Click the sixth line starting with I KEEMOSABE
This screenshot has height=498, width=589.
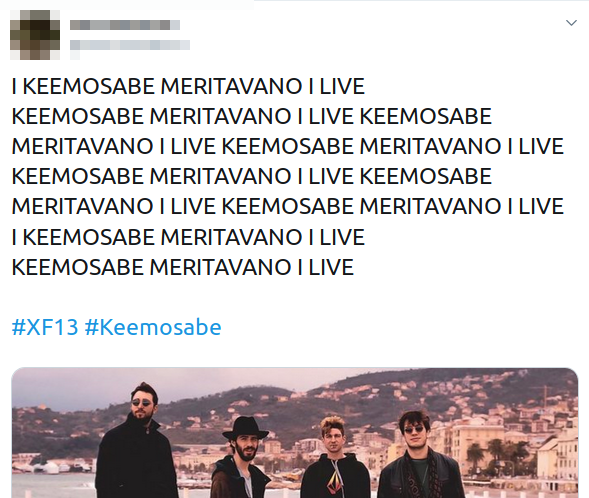coord(188,237)
